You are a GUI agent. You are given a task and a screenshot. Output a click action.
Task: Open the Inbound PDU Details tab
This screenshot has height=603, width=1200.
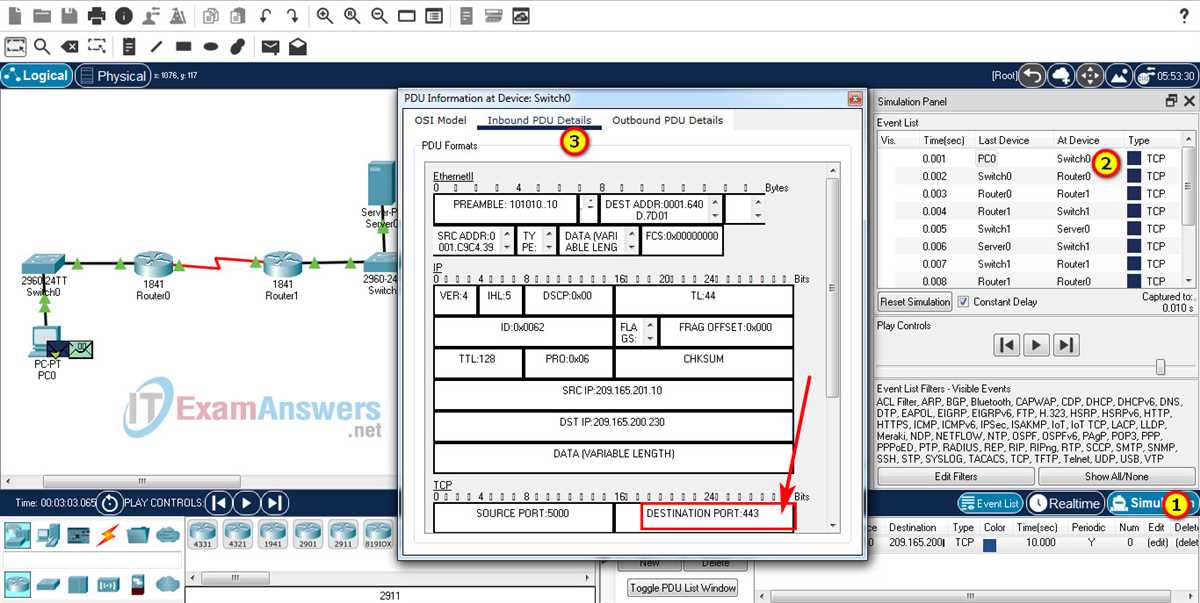539,120
